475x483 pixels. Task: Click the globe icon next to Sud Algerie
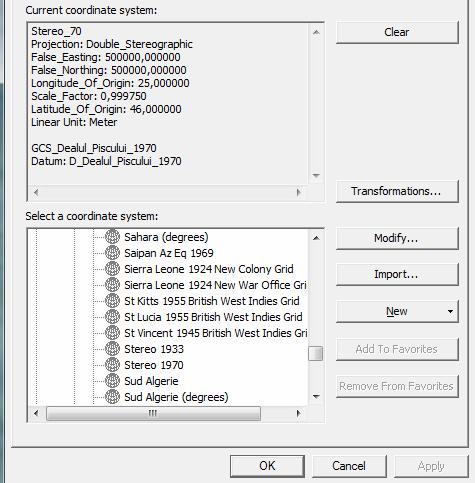112,381
